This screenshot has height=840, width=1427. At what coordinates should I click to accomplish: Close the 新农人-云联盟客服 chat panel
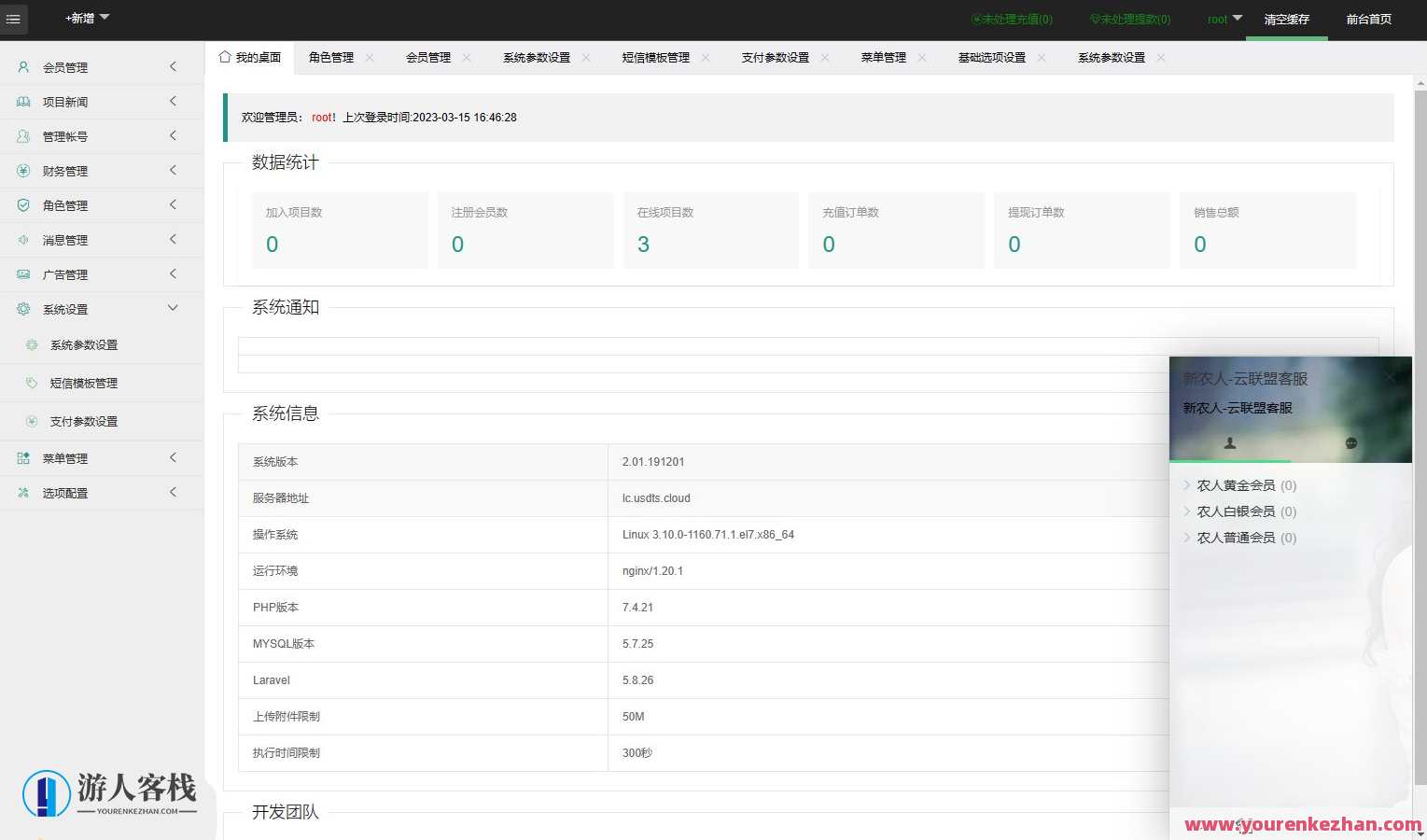pyautogui.click(x=1391, y=377)
